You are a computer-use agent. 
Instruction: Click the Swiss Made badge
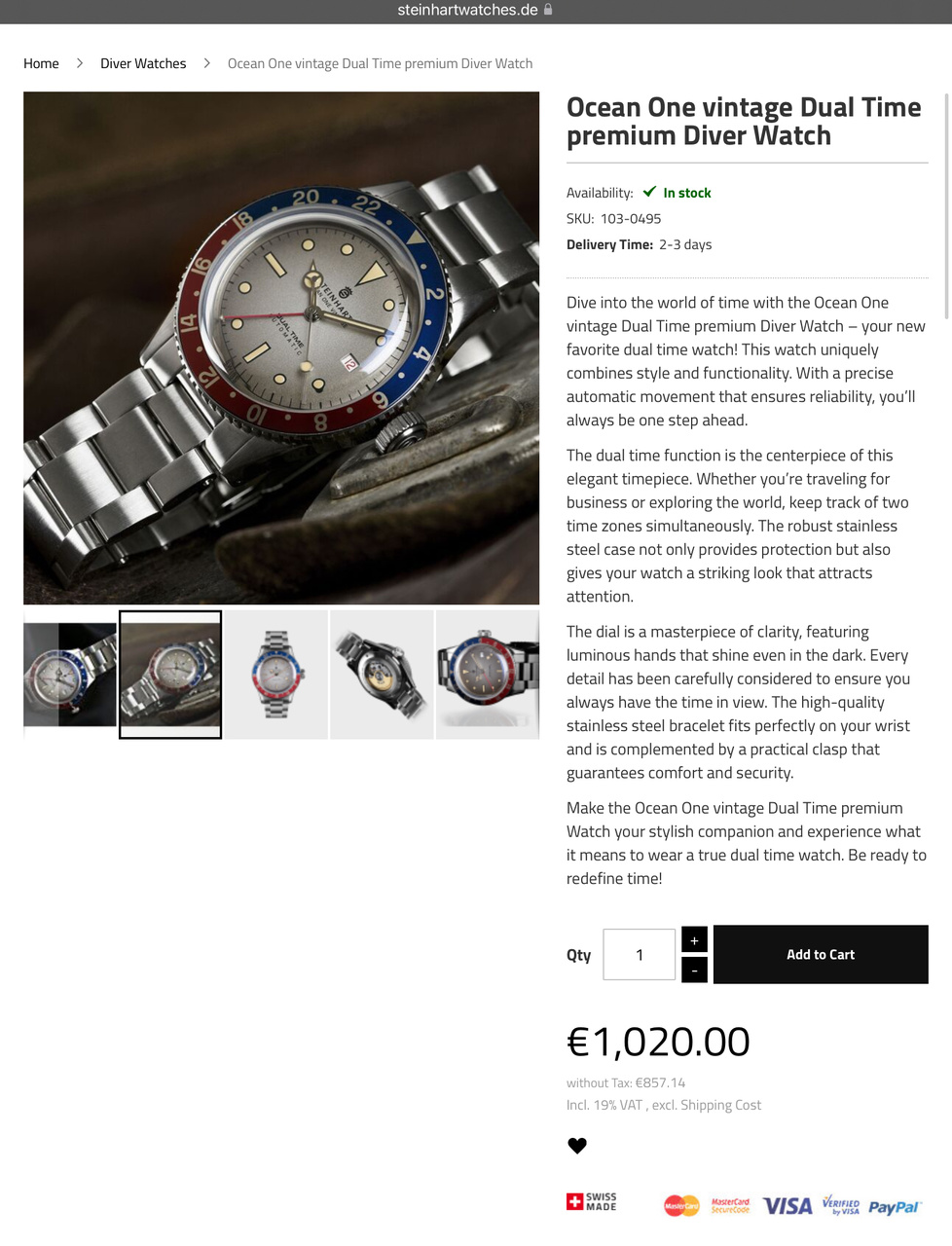click(592, 1202)
